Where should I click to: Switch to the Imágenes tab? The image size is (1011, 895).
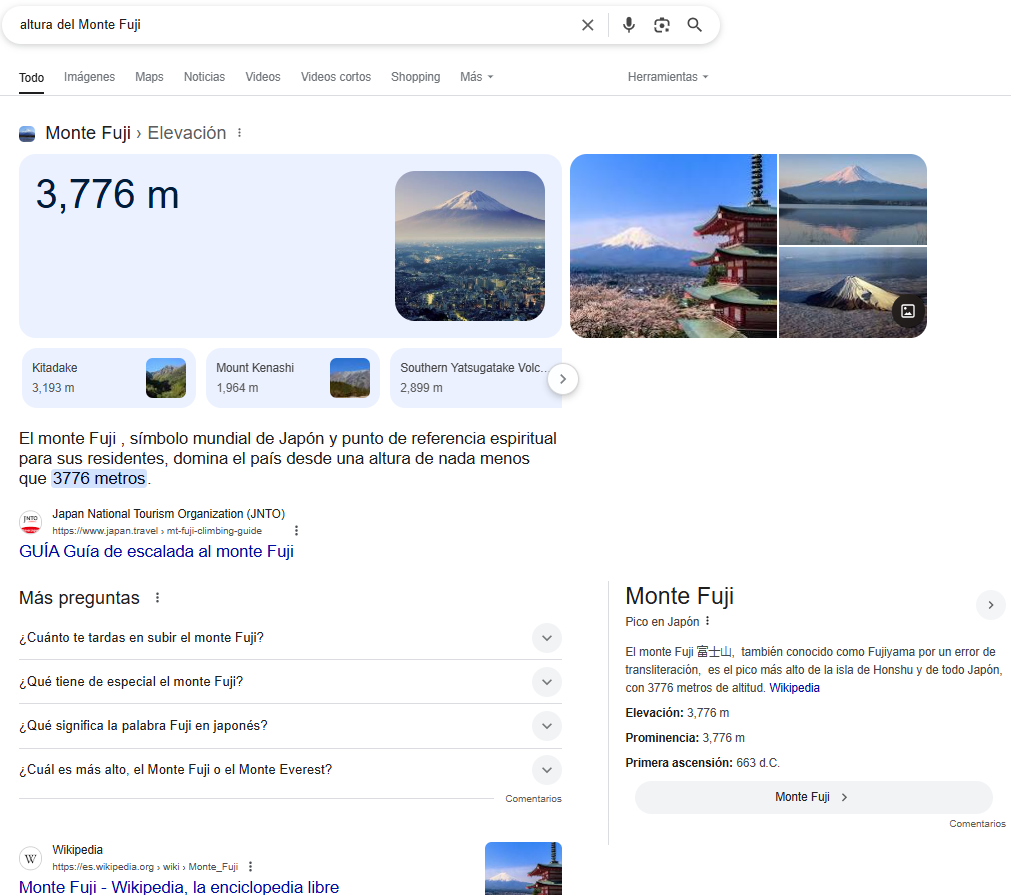(x=89, y=77)
